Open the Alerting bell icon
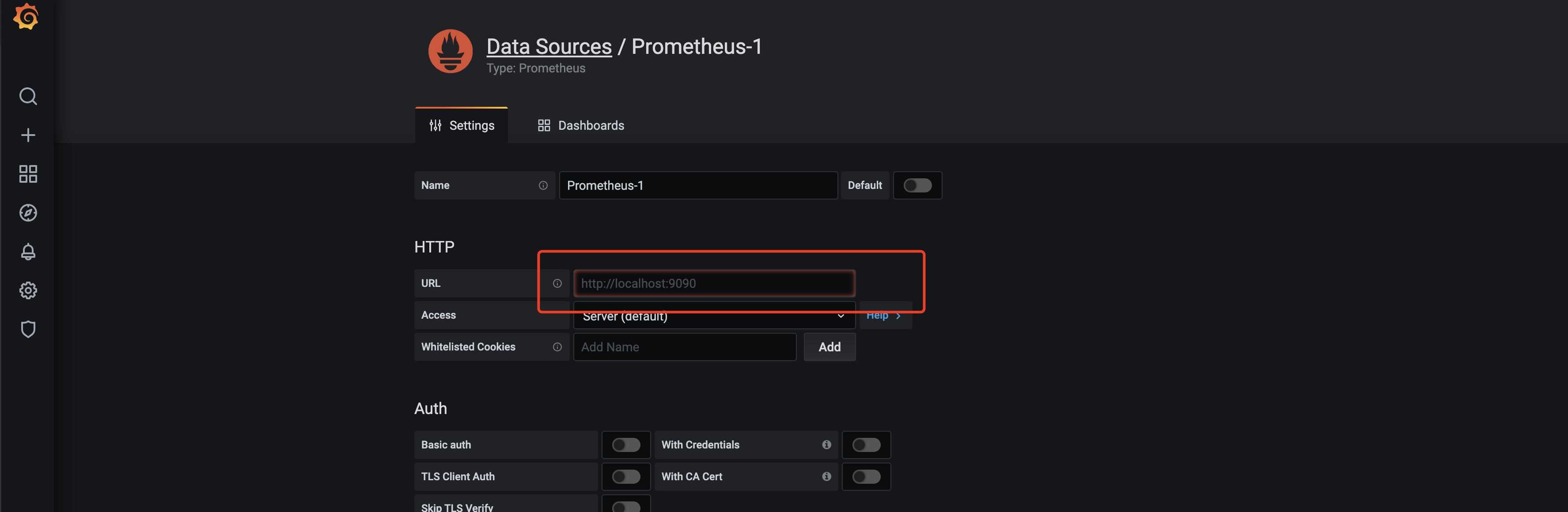This screenshot has width=1568, height=512. click(28, 252)
